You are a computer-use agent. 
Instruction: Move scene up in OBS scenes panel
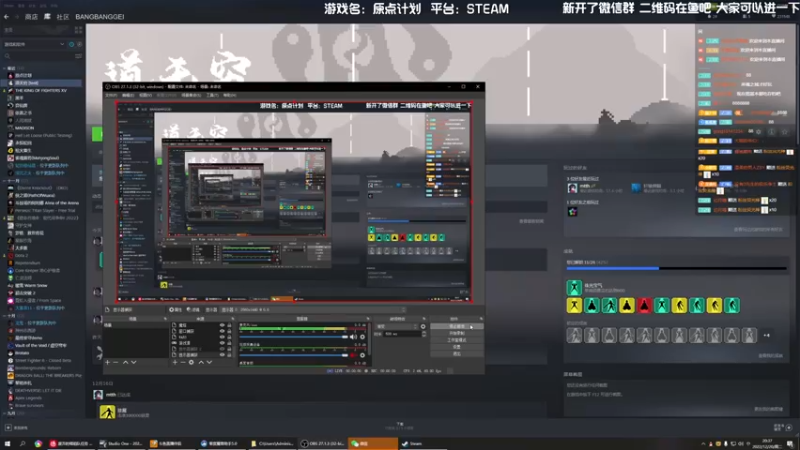click(126, 362)
